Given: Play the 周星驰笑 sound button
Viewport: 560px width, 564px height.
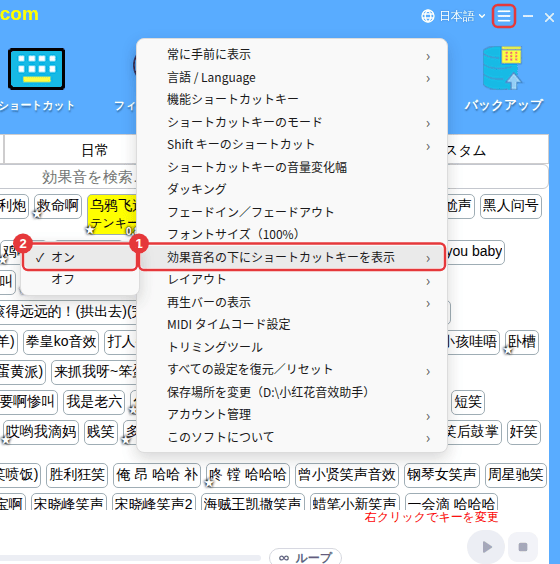Looking at the screenshot, I should point(516,475).
